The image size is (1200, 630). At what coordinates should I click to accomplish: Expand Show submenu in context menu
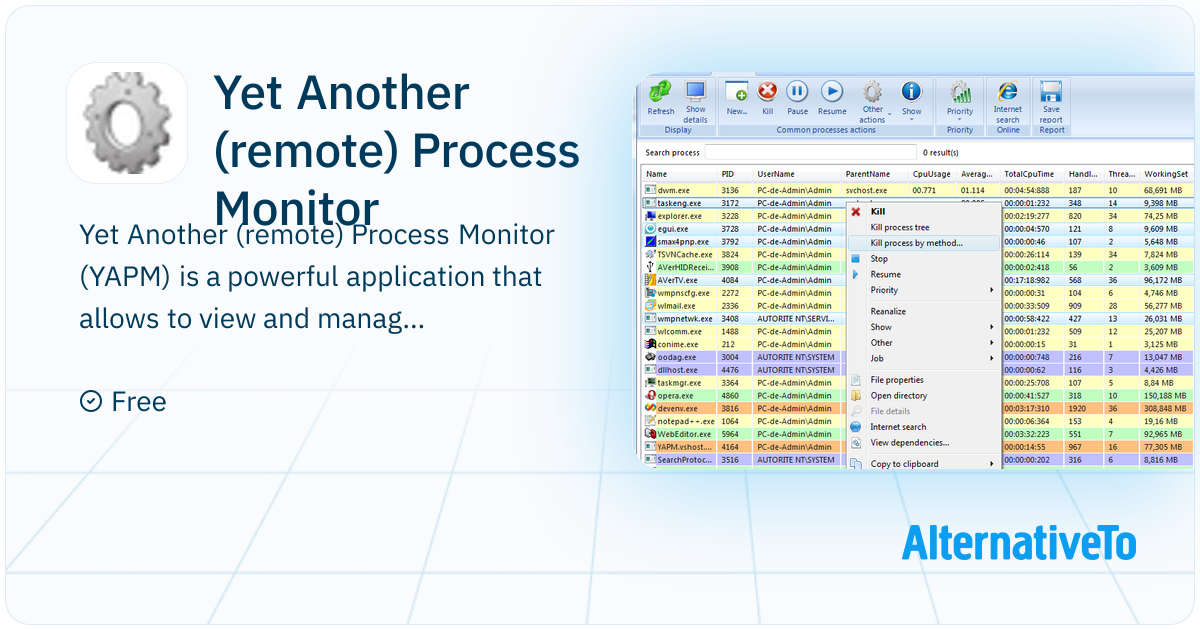[924, 327]
